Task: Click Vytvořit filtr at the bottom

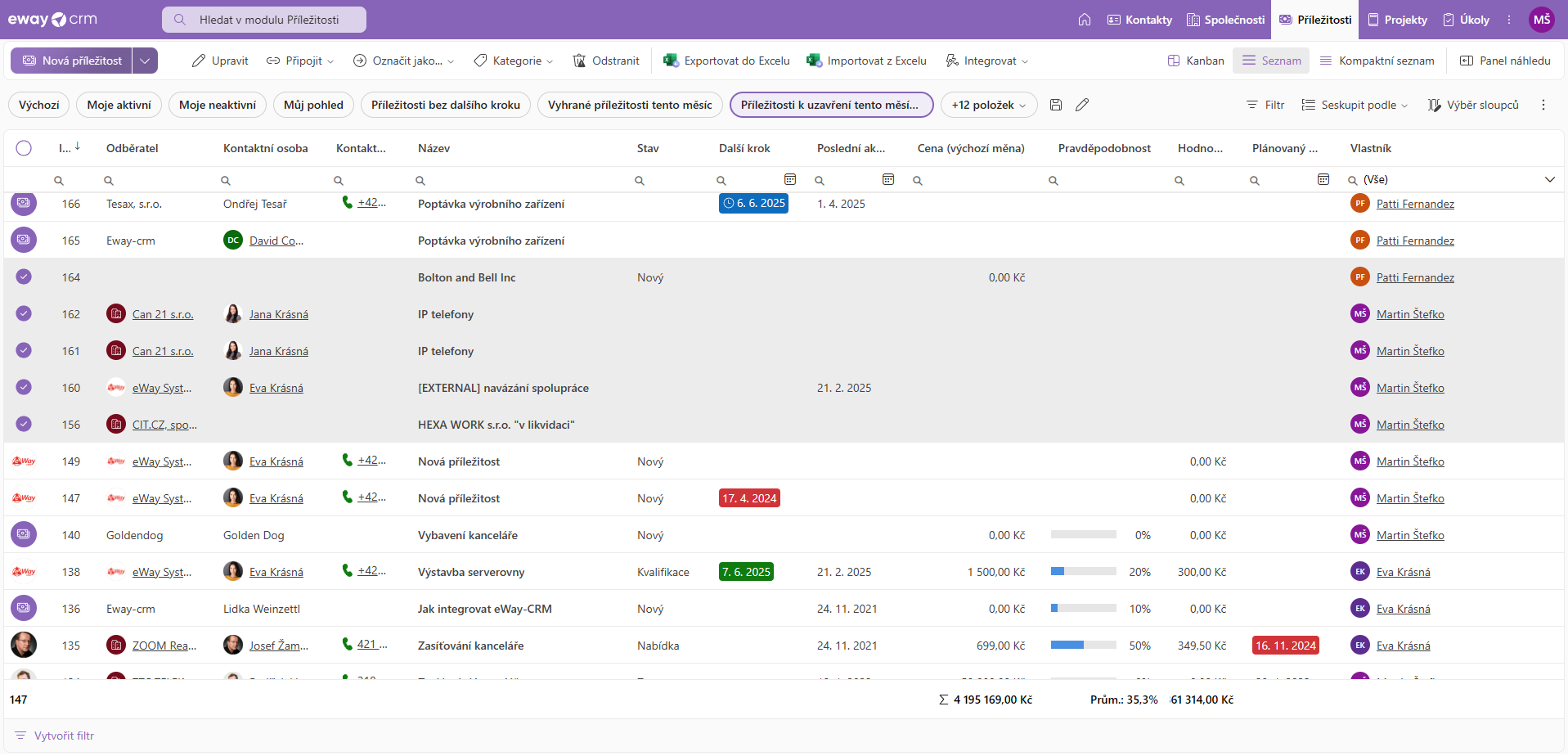Action: [55, 736]
